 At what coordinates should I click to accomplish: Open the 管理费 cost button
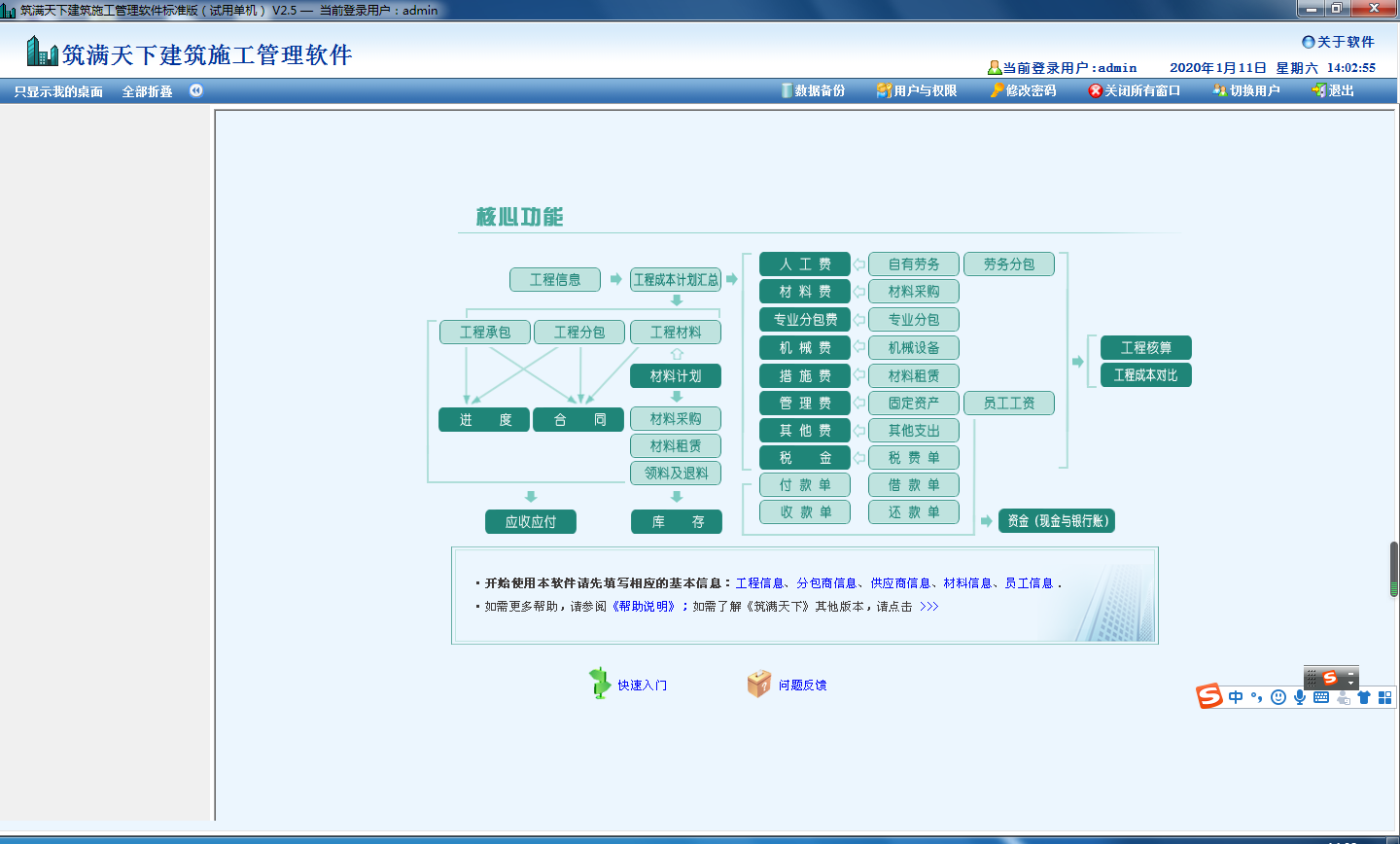(x=805, y=404)
